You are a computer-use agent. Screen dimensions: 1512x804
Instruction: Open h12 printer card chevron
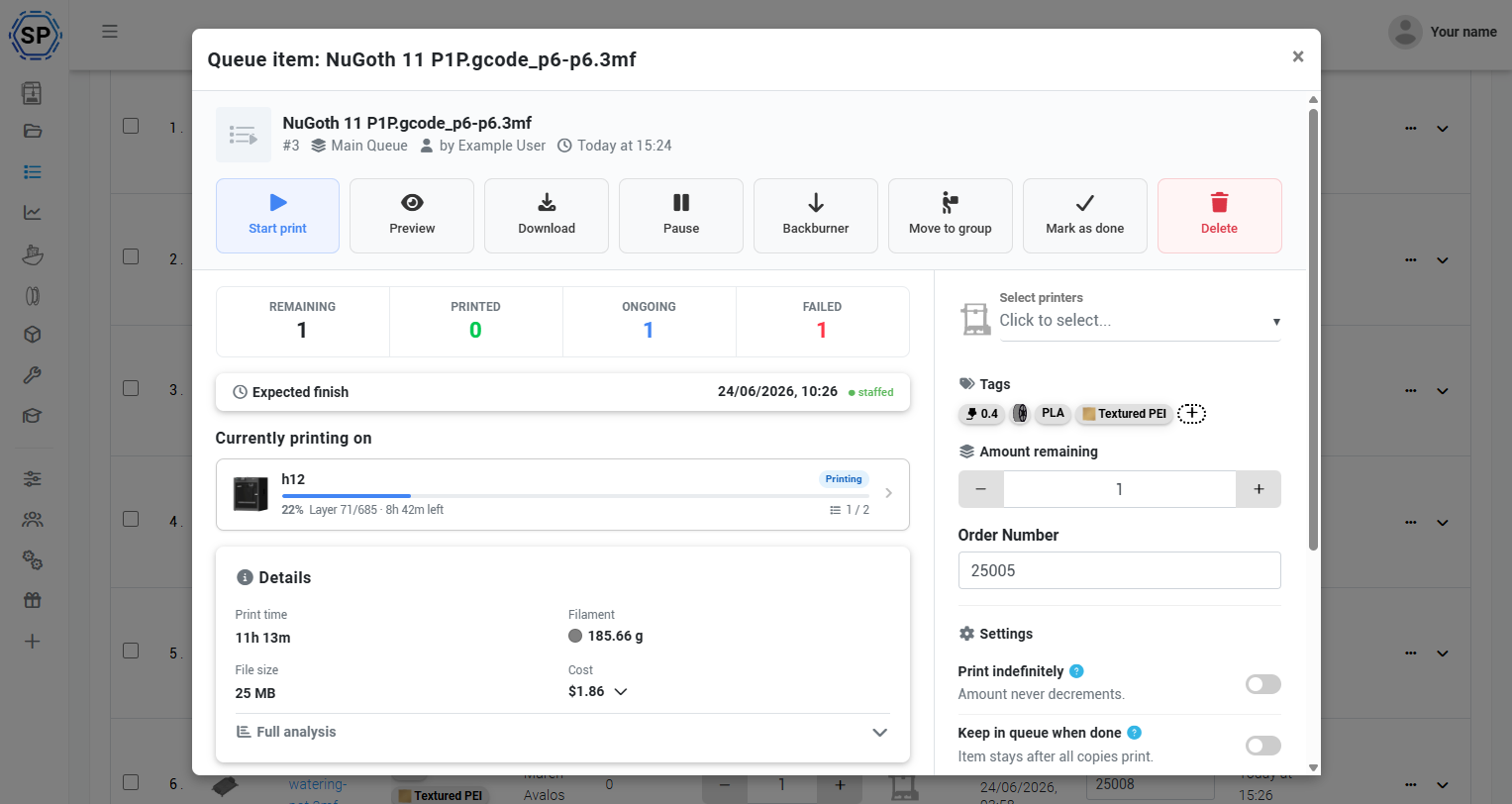tap(888, 493)
